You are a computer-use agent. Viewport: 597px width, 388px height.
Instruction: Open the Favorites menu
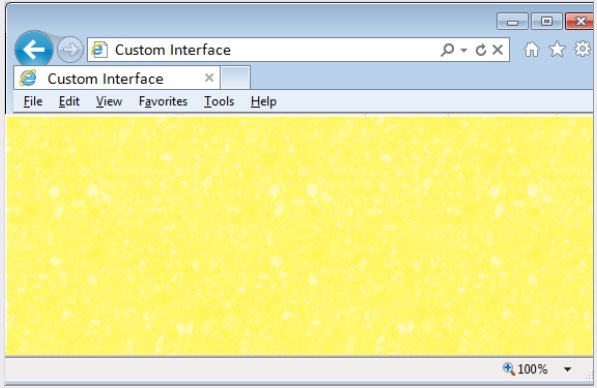click(163, 102)
